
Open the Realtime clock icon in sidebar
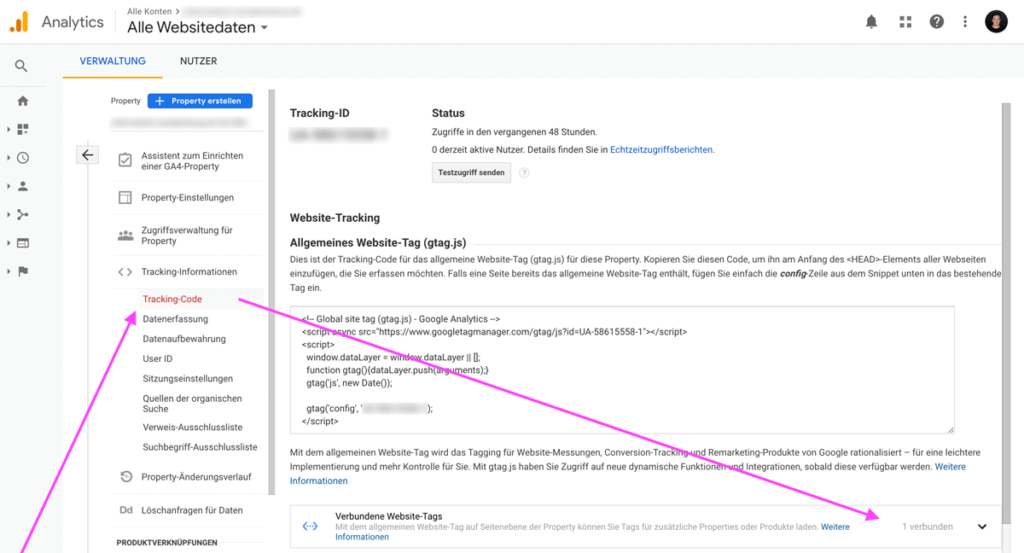click(x=22, y=158)
